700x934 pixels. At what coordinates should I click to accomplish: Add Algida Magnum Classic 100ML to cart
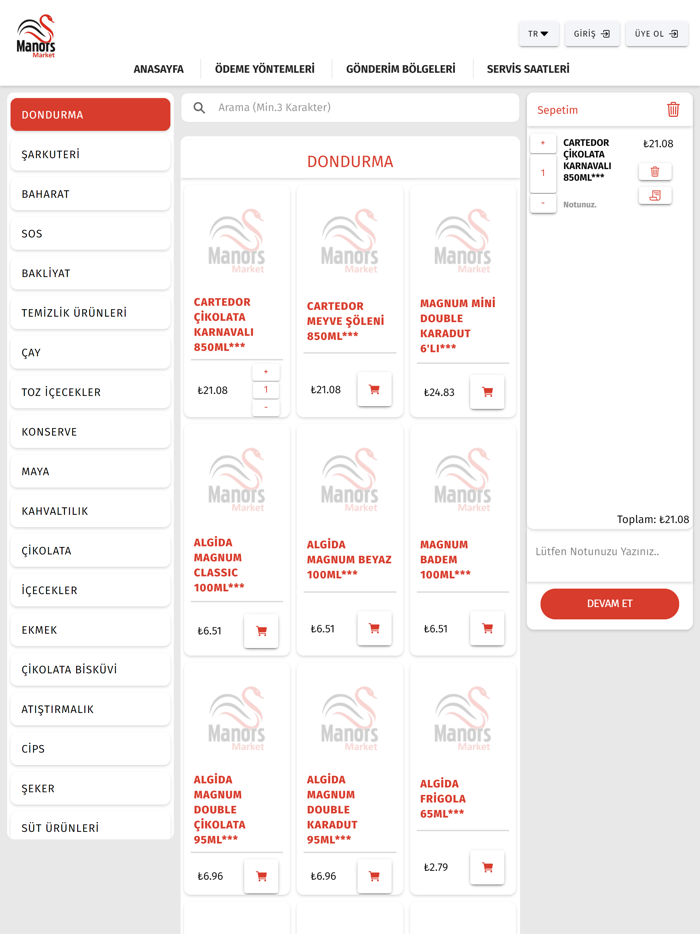click(261, 631)
